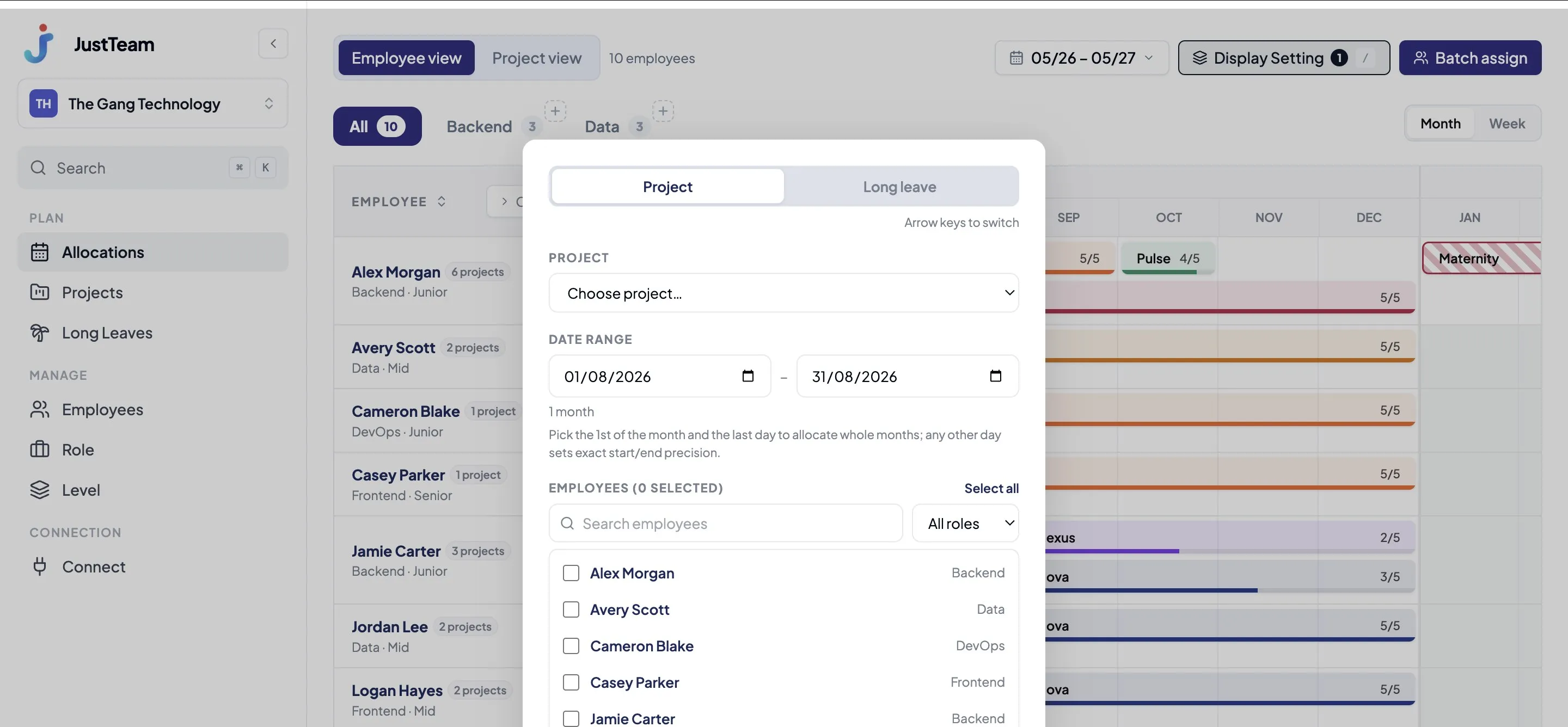
Task: Click the slash shortcut badge in Display Setting
Action: pyautogui.click(x=1365, y=58)
